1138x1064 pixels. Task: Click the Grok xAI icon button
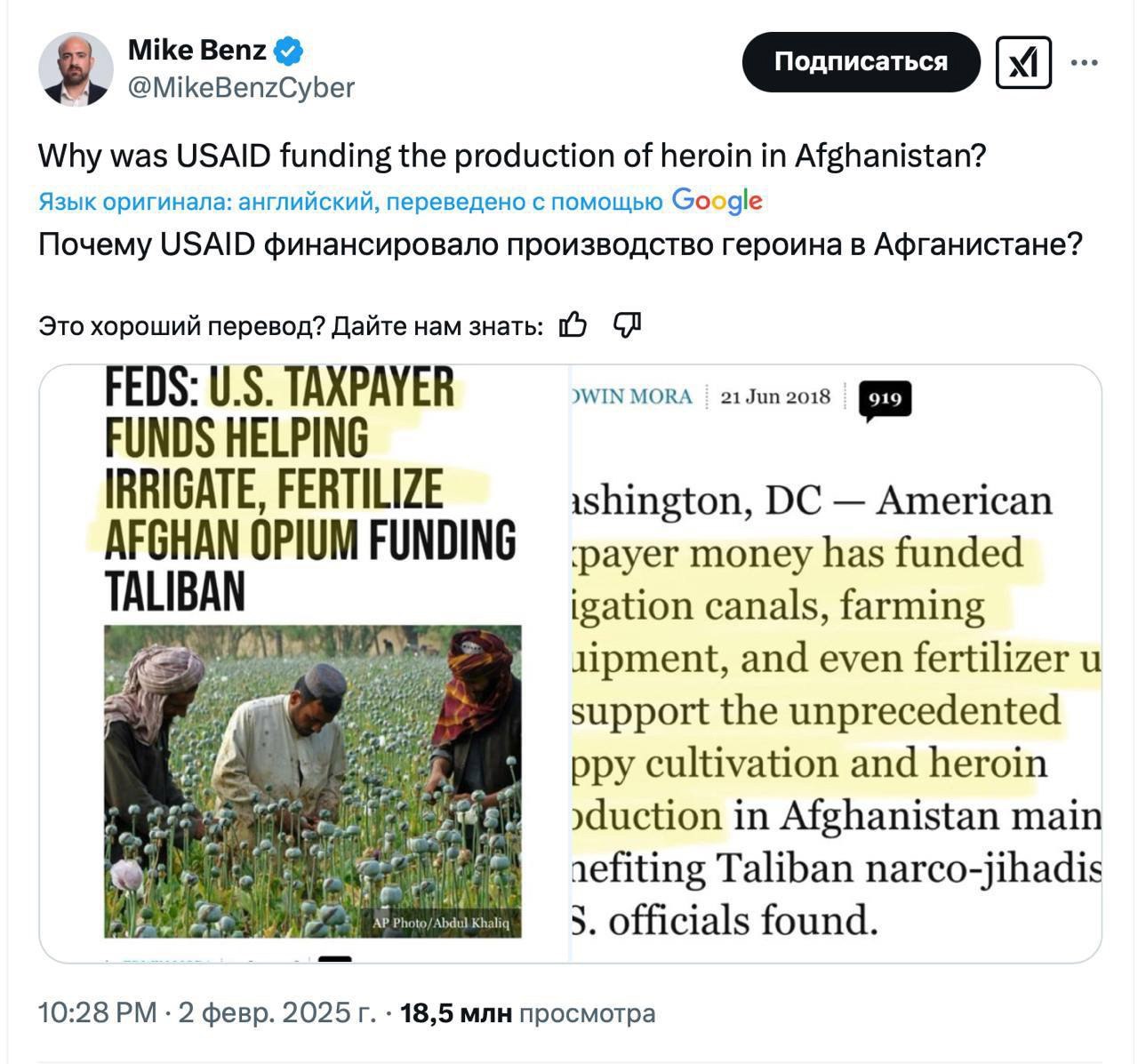pos(1023,62)
